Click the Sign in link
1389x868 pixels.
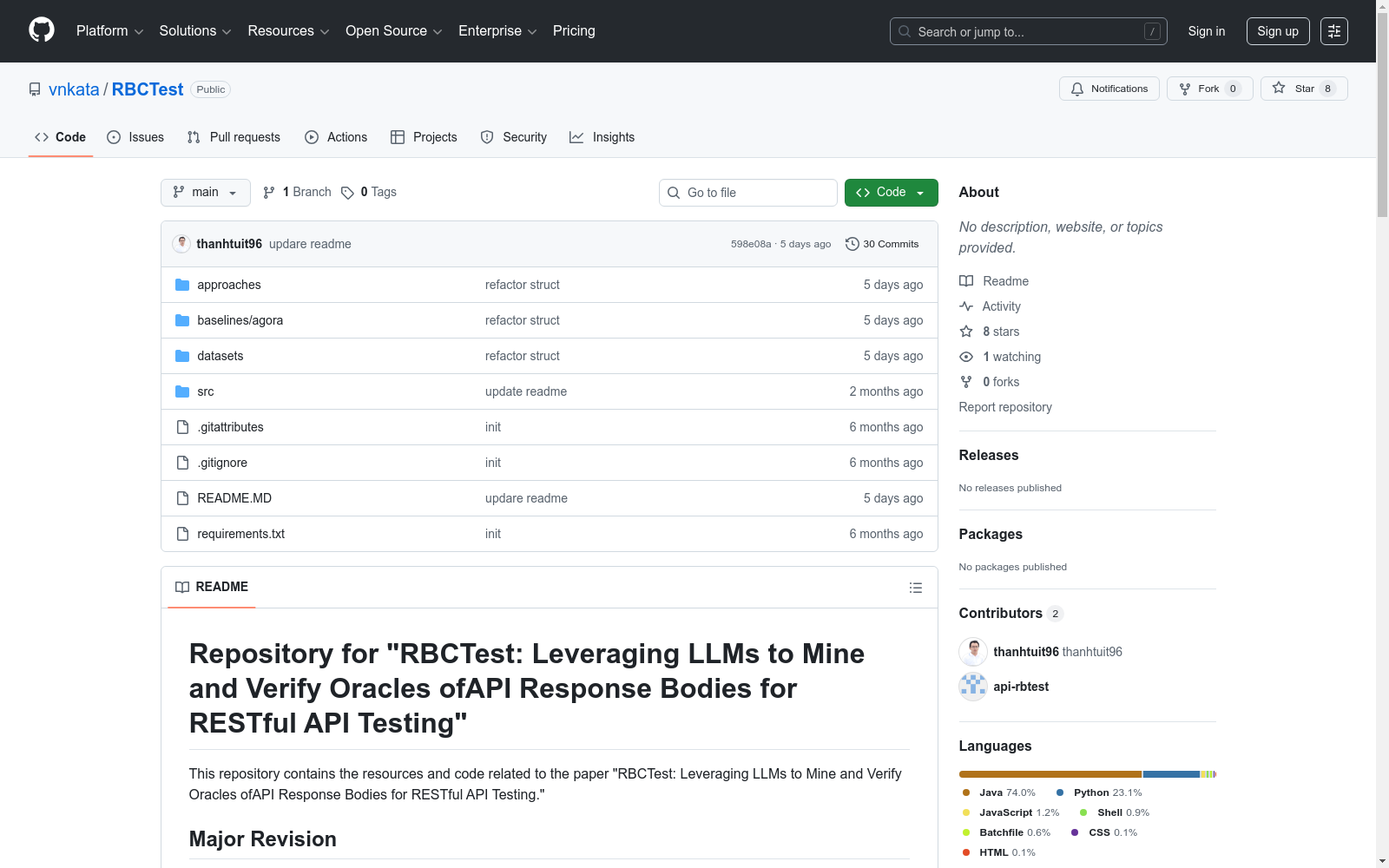point(1207,31)
